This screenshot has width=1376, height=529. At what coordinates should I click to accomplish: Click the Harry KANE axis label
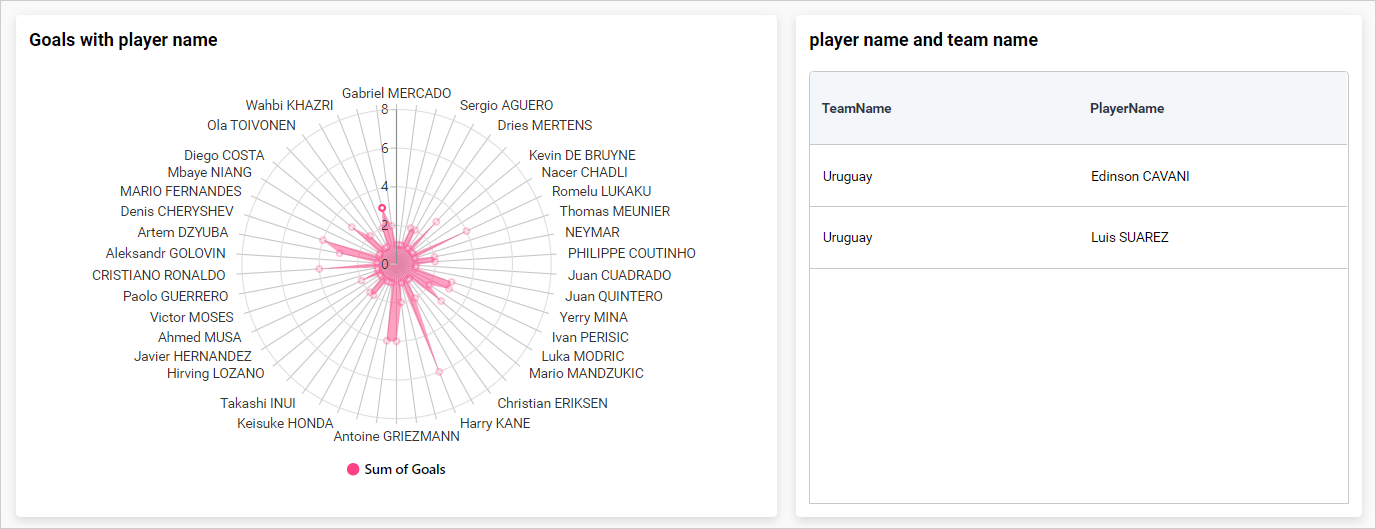pos(495,423)
